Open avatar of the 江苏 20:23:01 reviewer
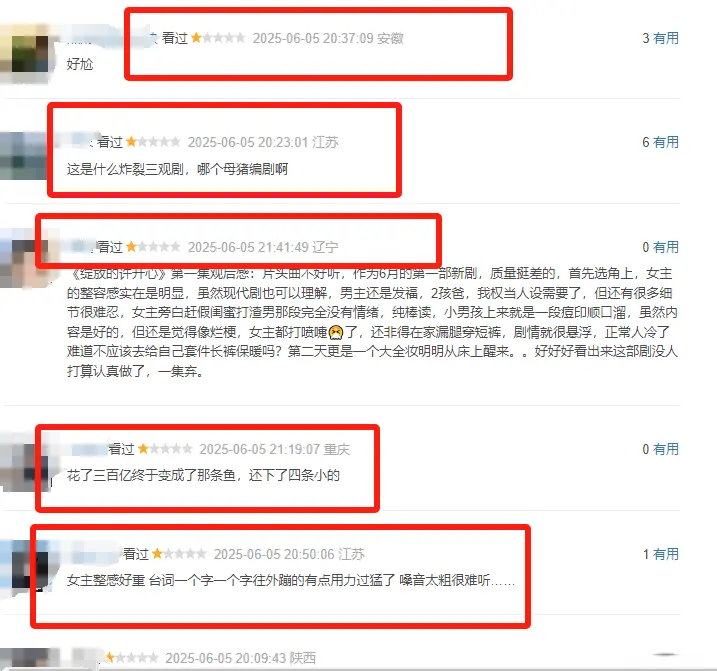 click(25, 156)
